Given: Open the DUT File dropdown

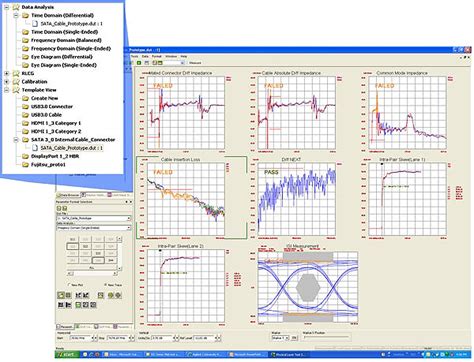Looking at the screenshot, I should [94, 218].
